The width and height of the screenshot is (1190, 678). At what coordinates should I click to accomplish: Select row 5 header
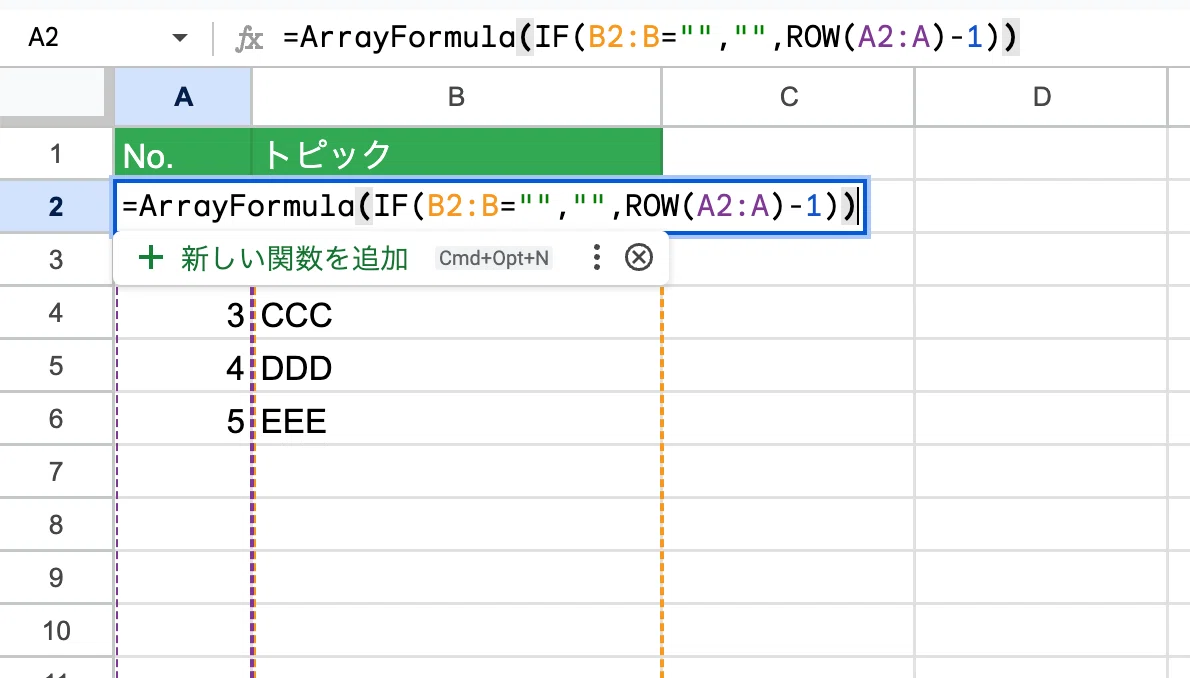pyautogui.click(x=56, y=365)
